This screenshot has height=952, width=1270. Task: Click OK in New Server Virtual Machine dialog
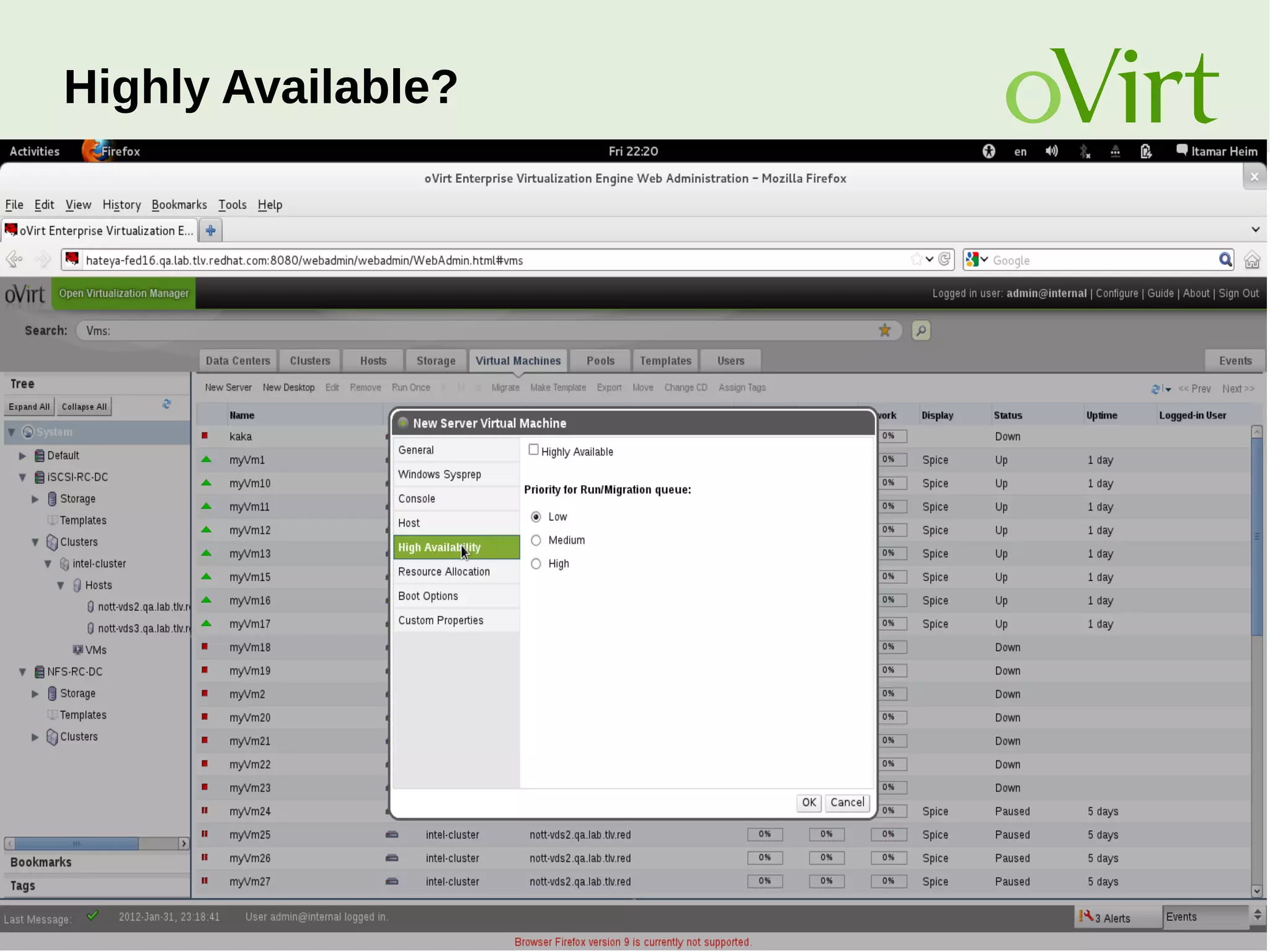pos(809,803)
